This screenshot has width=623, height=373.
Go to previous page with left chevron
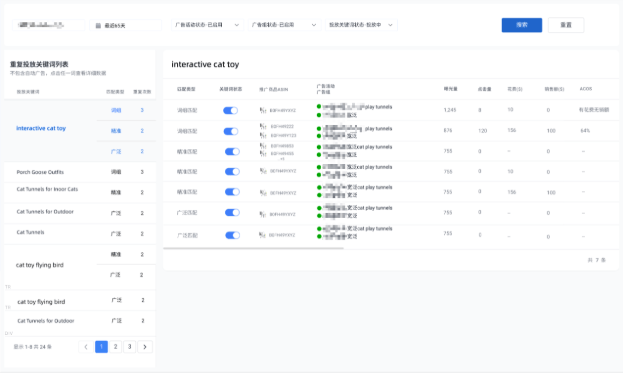point(86,347)
